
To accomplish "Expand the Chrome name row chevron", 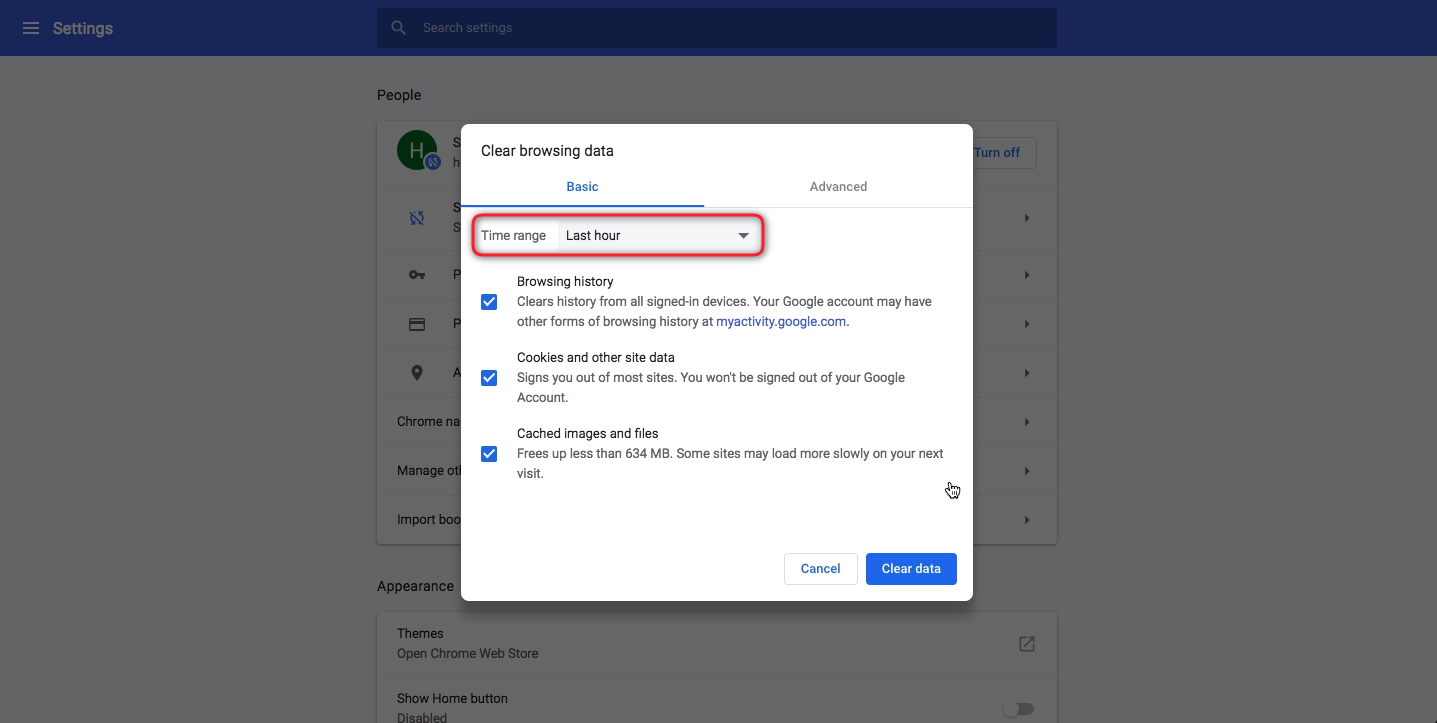I will (1027, 422).
